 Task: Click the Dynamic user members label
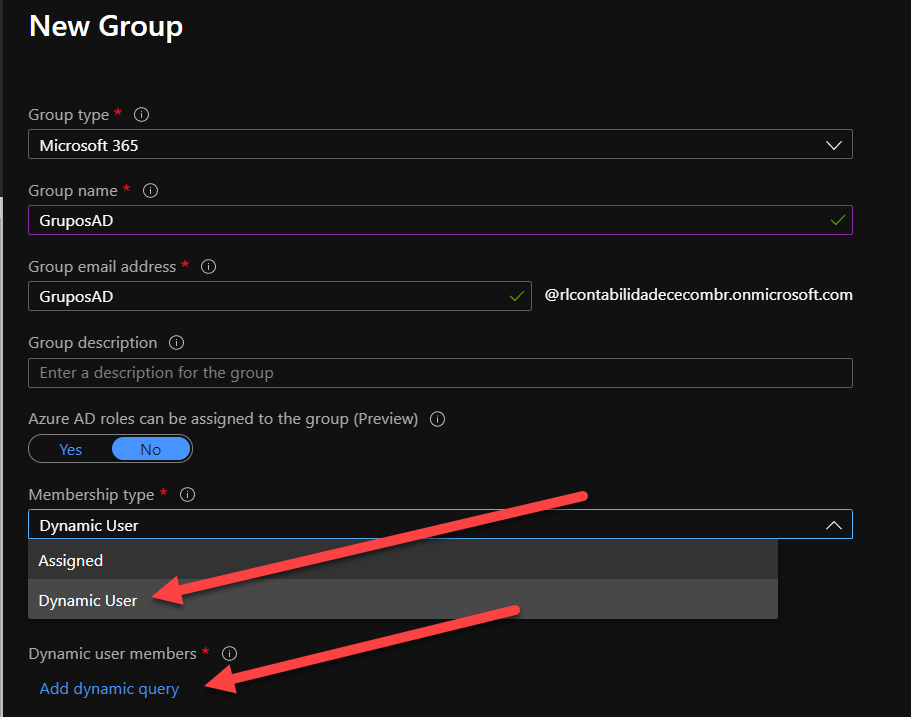[112, 654]
